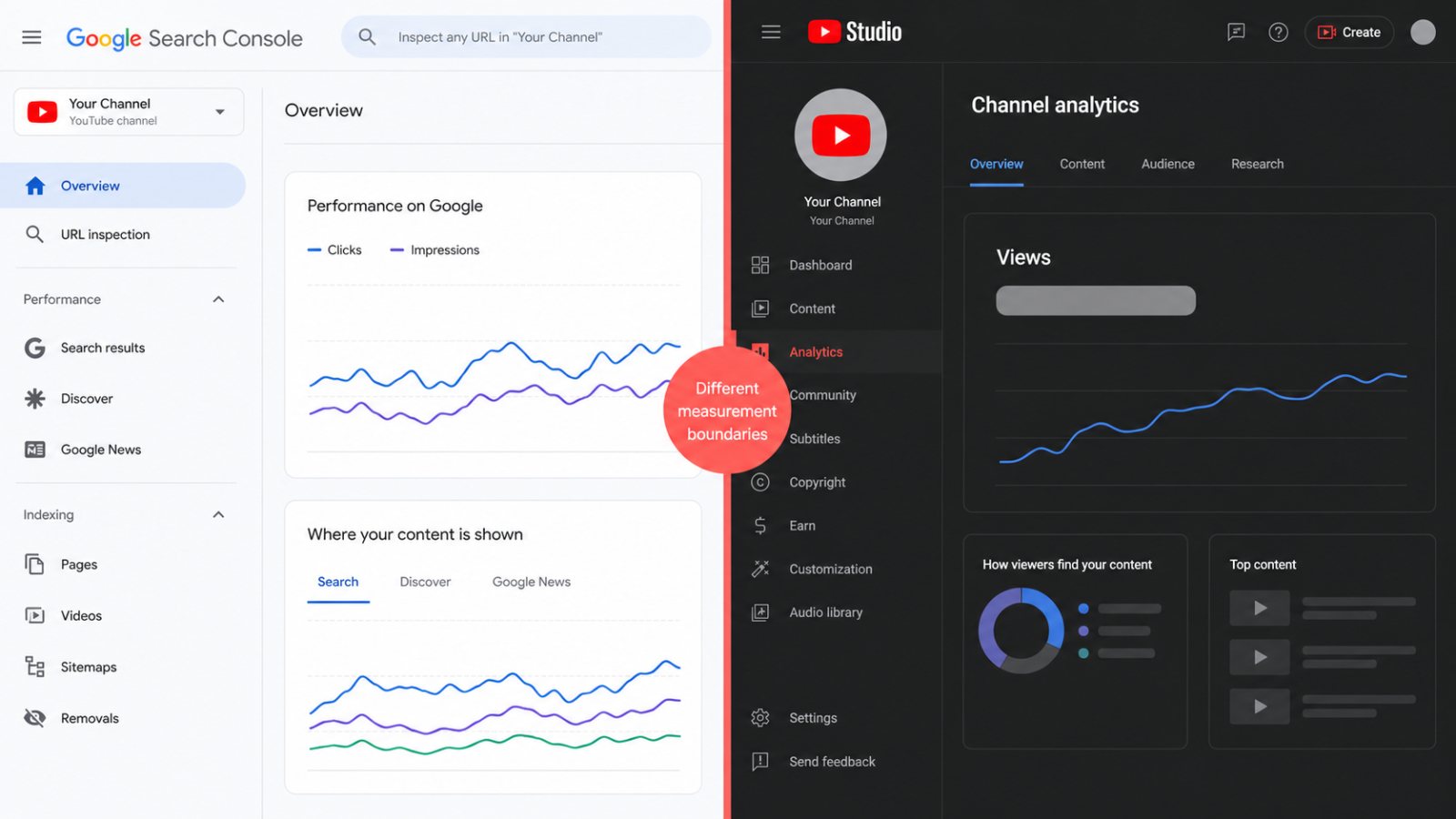Open the account avatar in Studio
This screenshot has height=819, width=1456.
[1423, 32]
